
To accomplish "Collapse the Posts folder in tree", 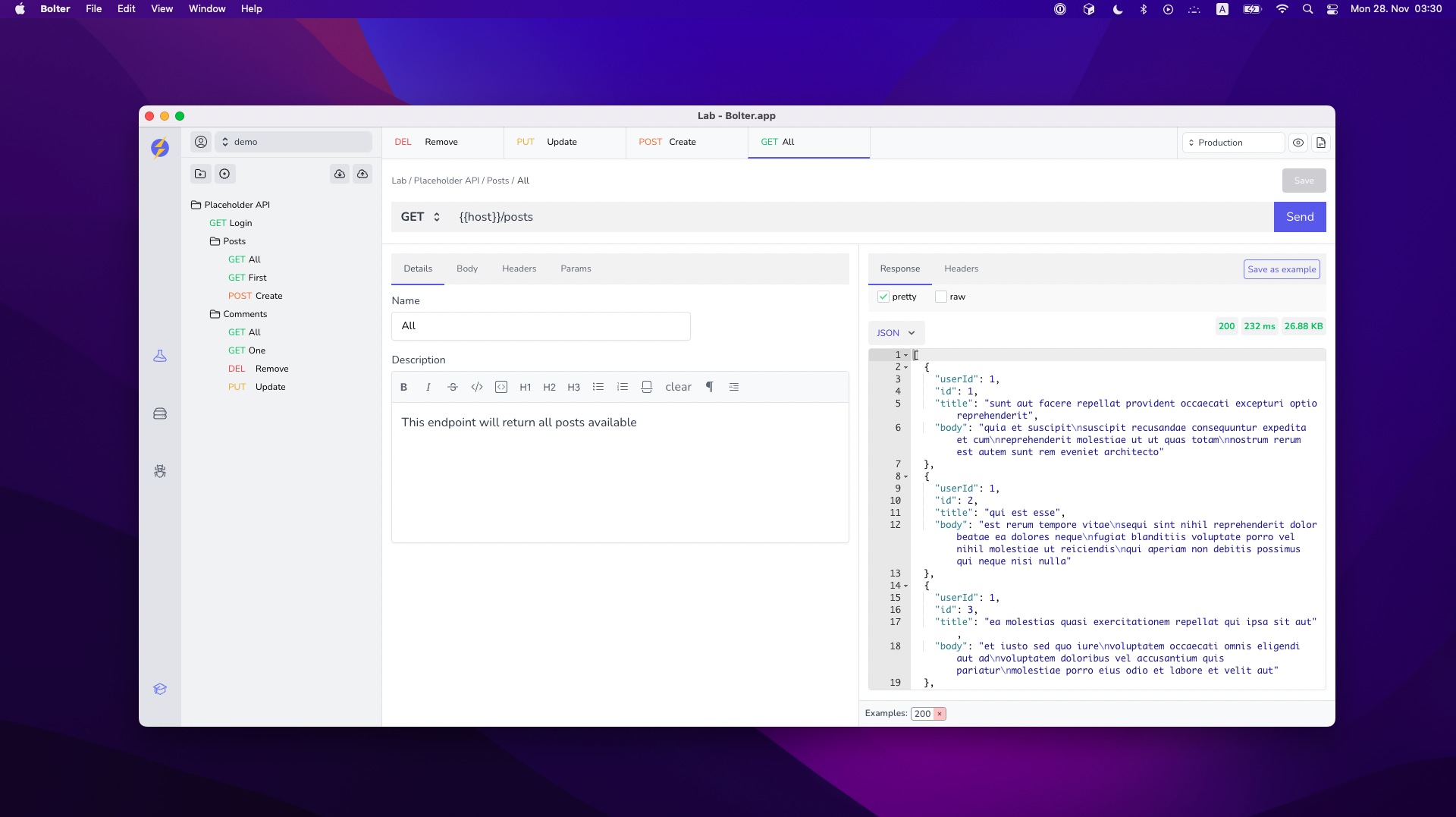I will pyautogui.click(x=227, y=241).
